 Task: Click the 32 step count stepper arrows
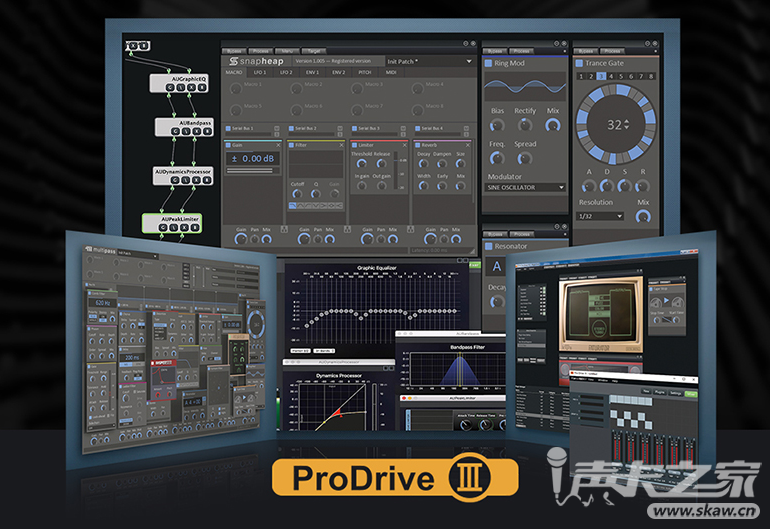click(627, 125)
